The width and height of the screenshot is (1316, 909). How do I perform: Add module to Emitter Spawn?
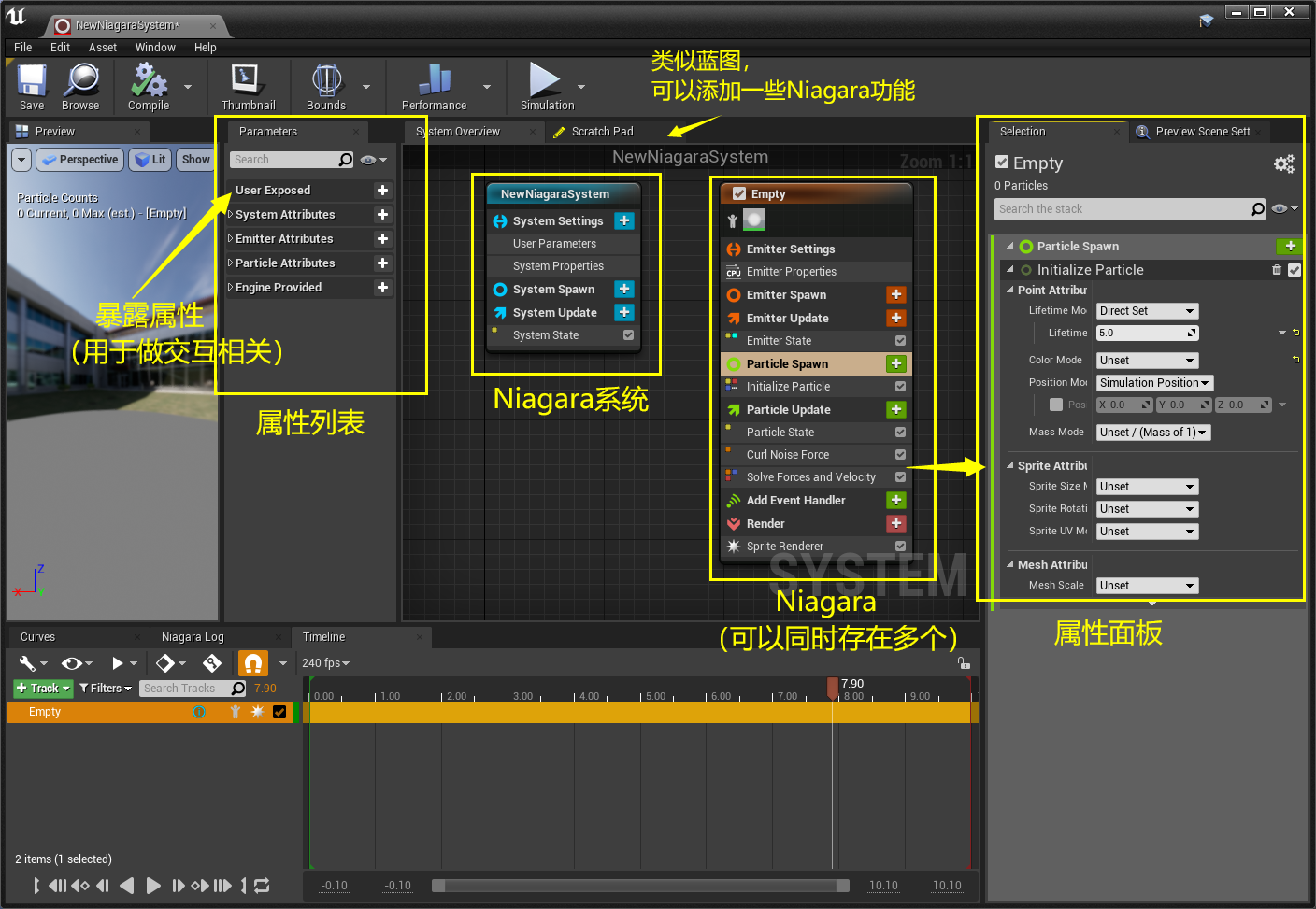click(896, 294)
